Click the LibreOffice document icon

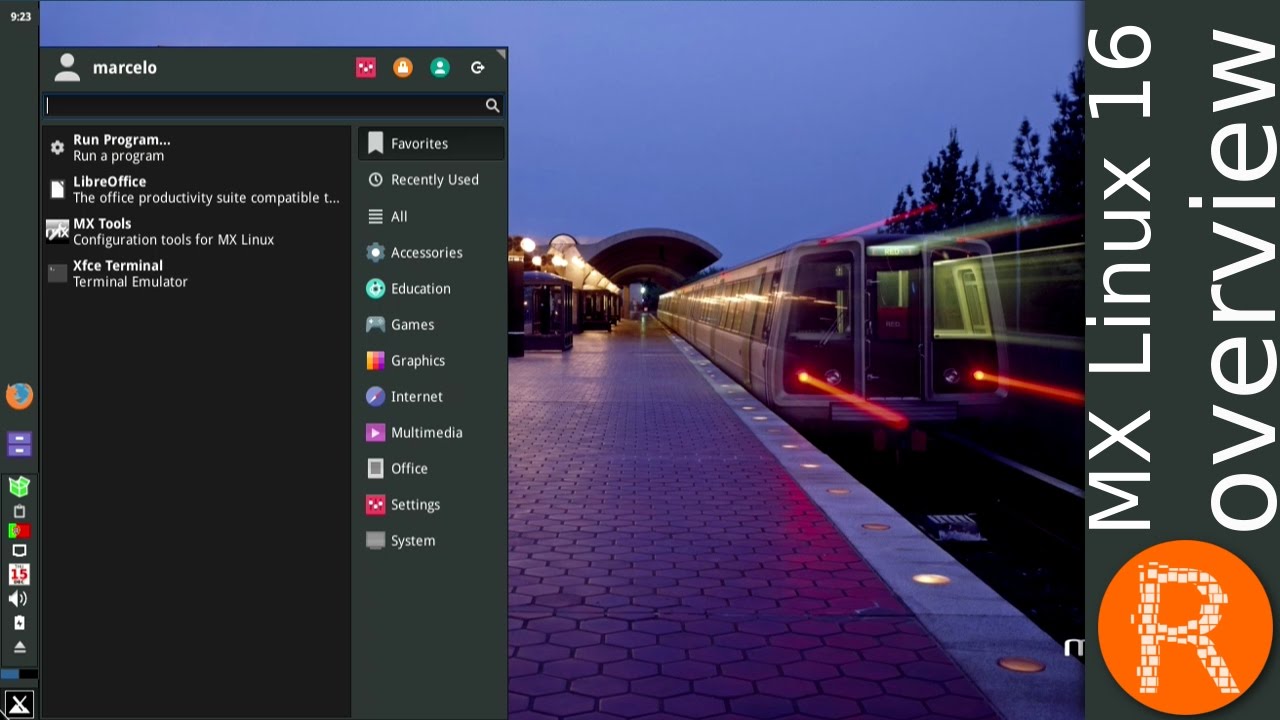coord(57,189)
